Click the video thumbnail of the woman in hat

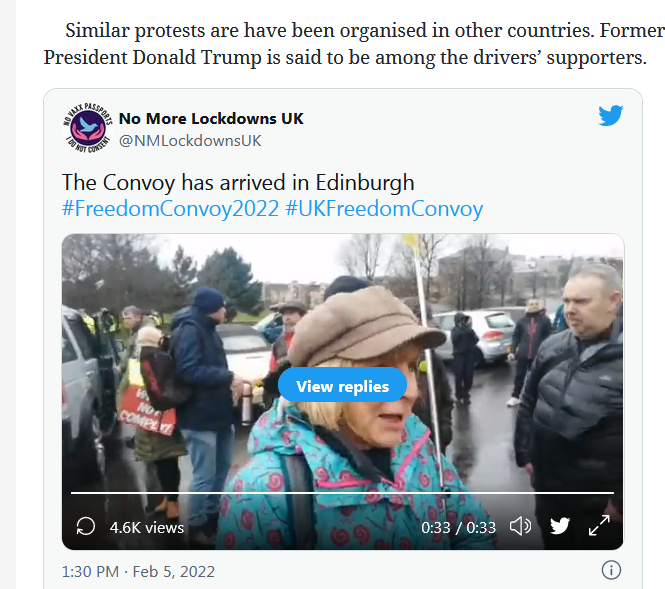[x=342, y=392]
